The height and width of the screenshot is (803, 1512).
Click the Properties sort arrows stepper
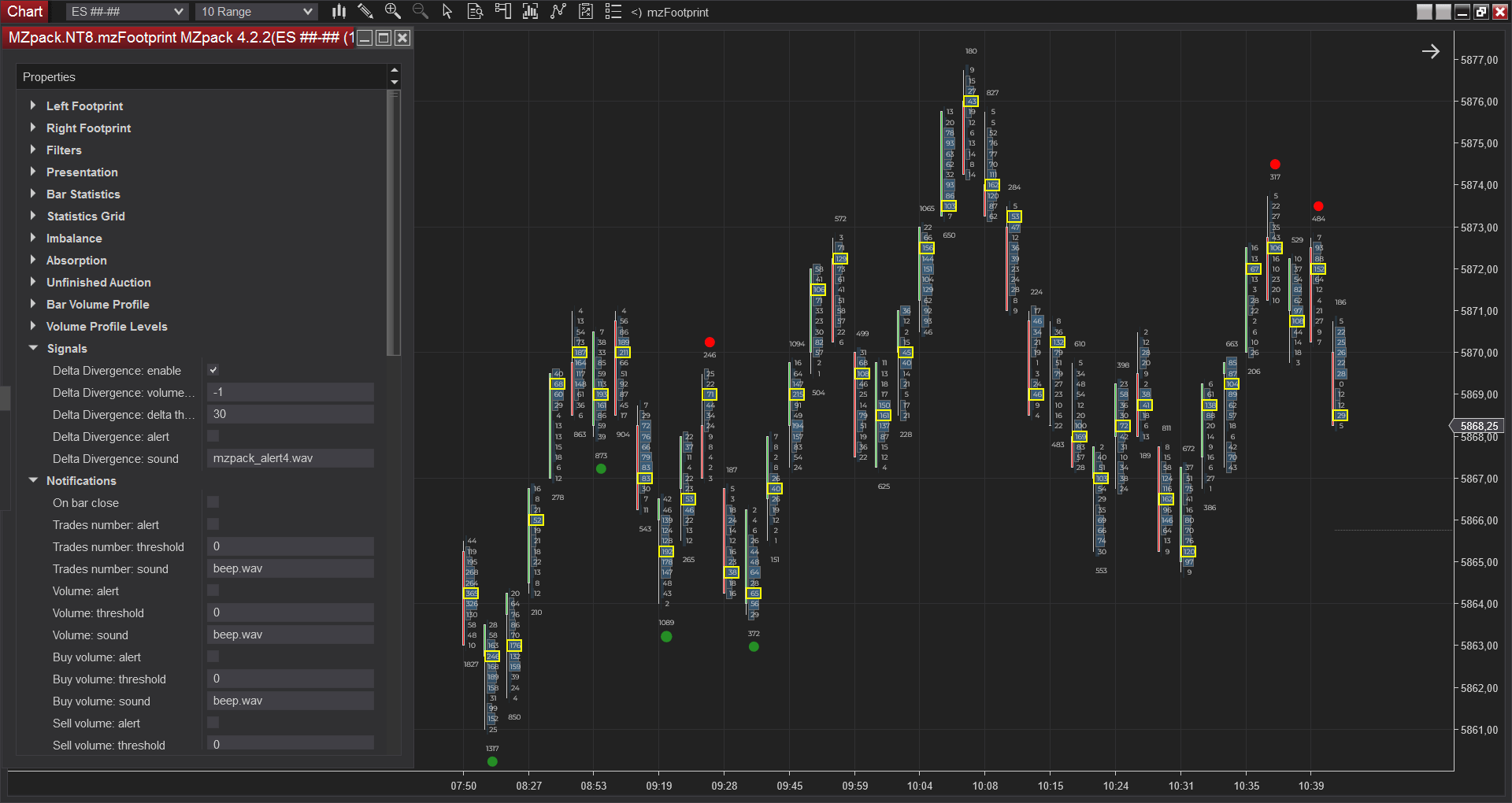click(x=395, y=76)
